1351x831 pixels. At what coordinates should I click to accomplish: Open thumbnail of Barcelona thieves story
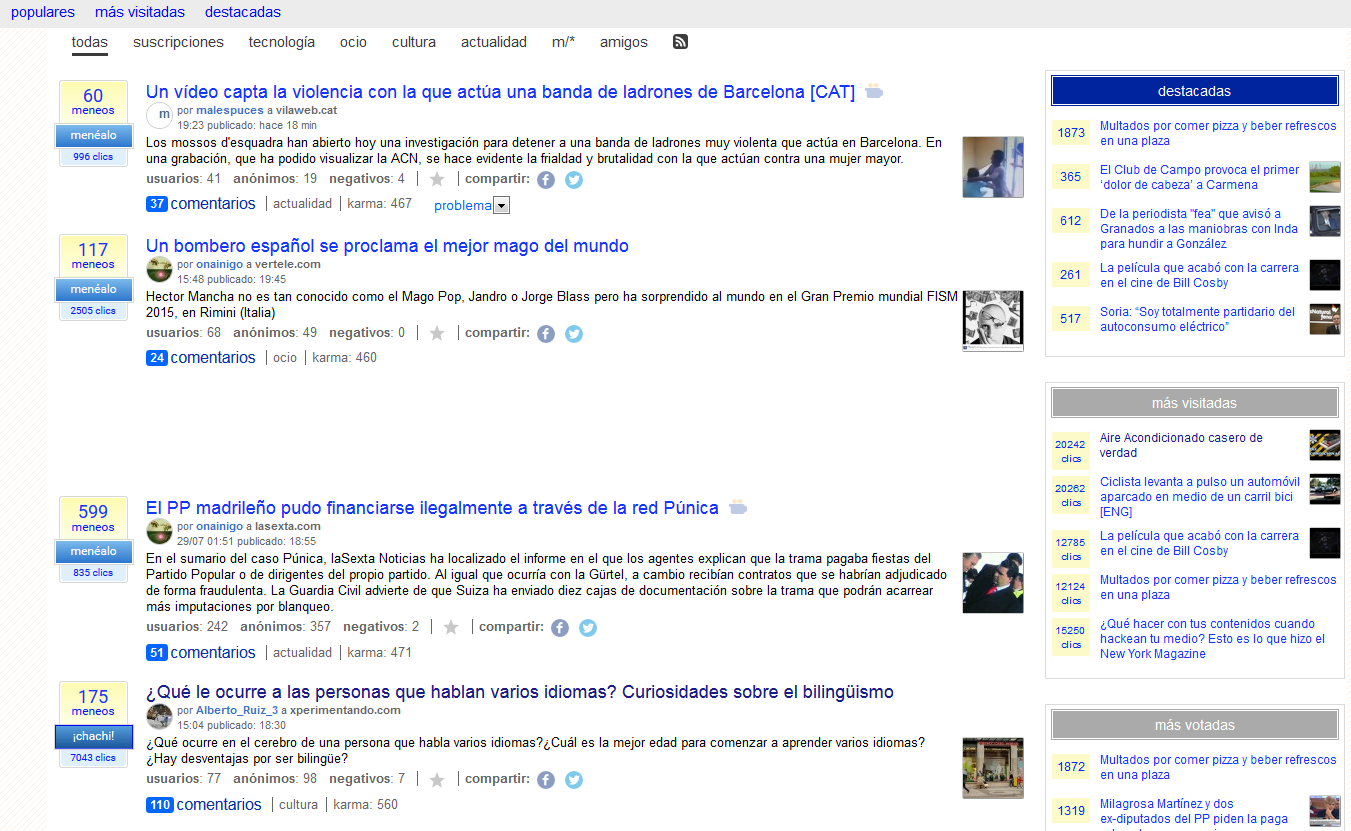pos(993,167)
